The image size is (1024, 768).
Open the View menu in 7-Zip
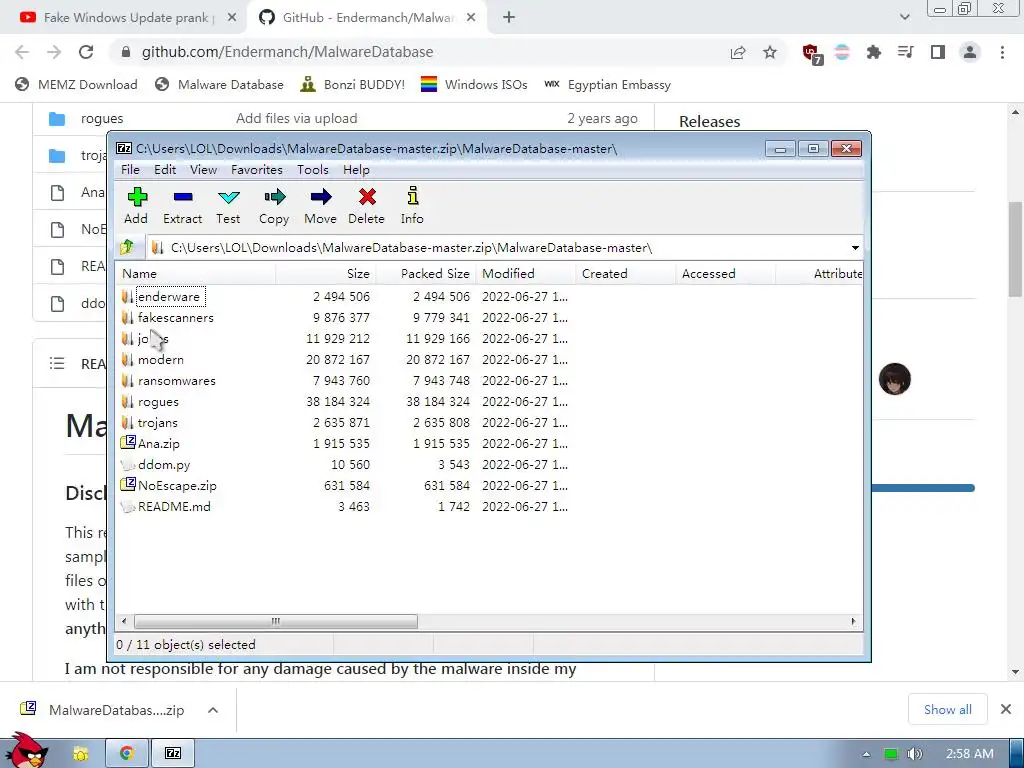[x=204, y=170]
